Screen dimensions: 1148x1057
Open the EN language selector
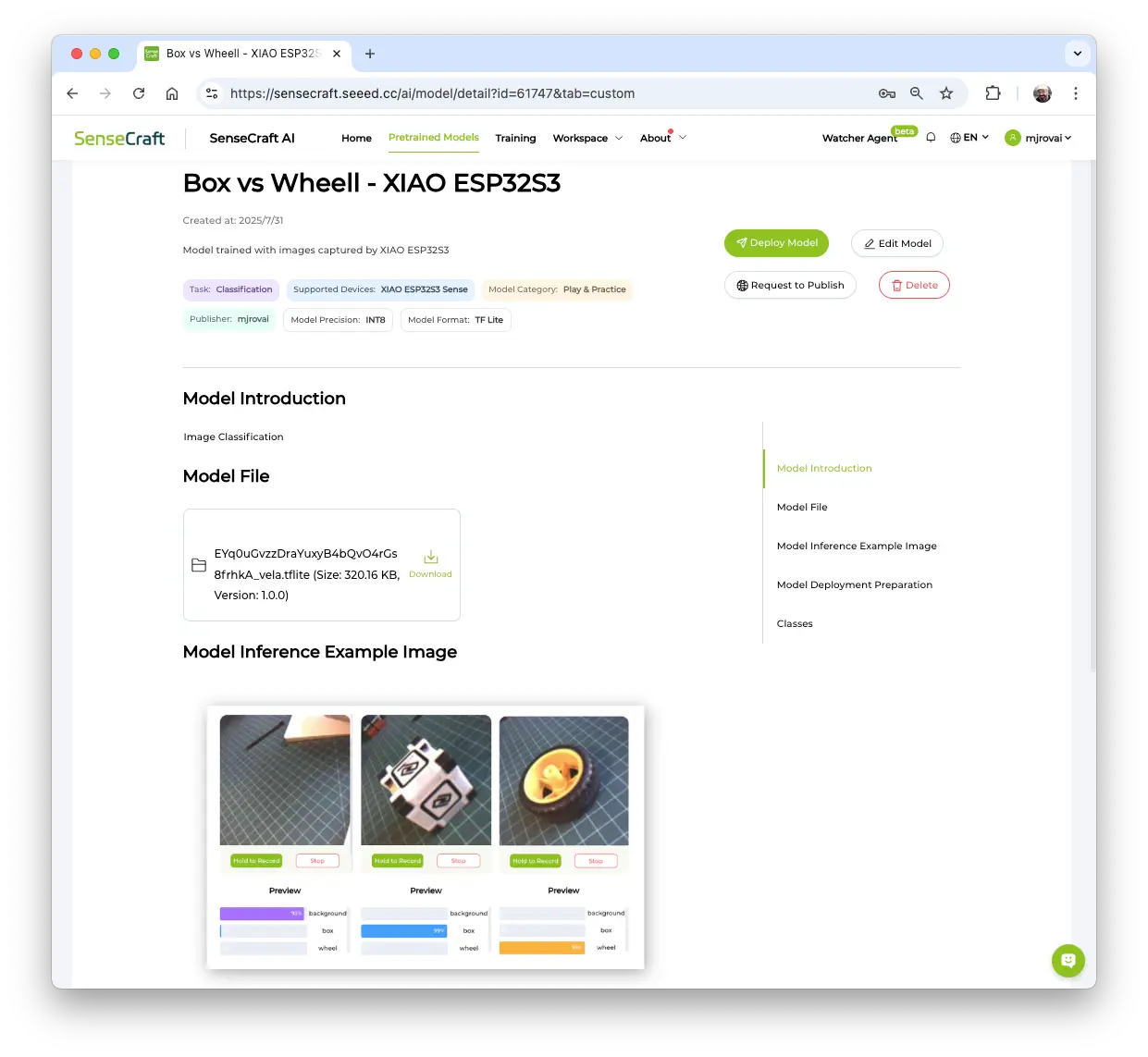[x=969, y=138]
